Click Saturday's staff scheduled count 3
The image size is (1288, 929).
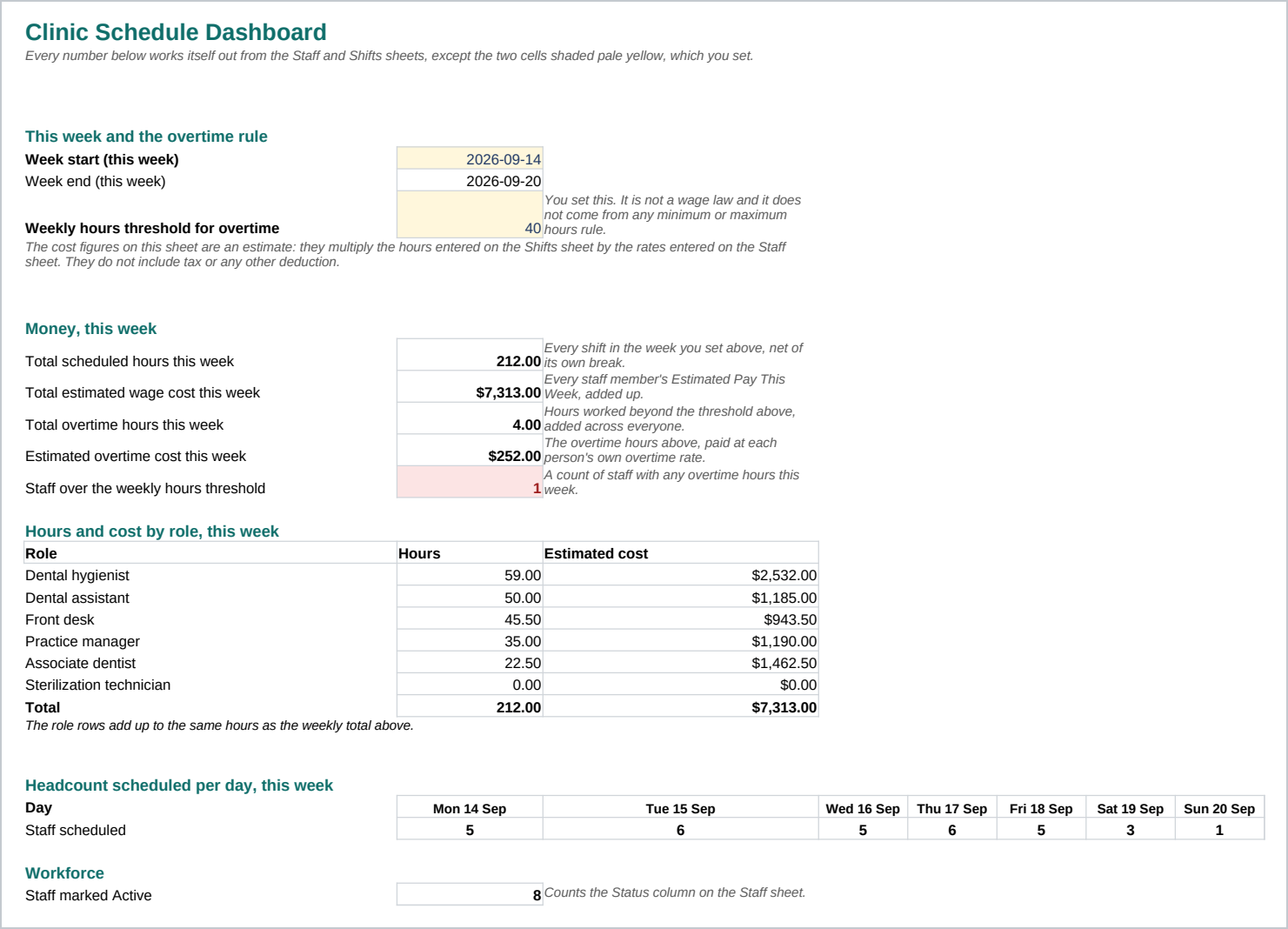tap(1131, 830)
